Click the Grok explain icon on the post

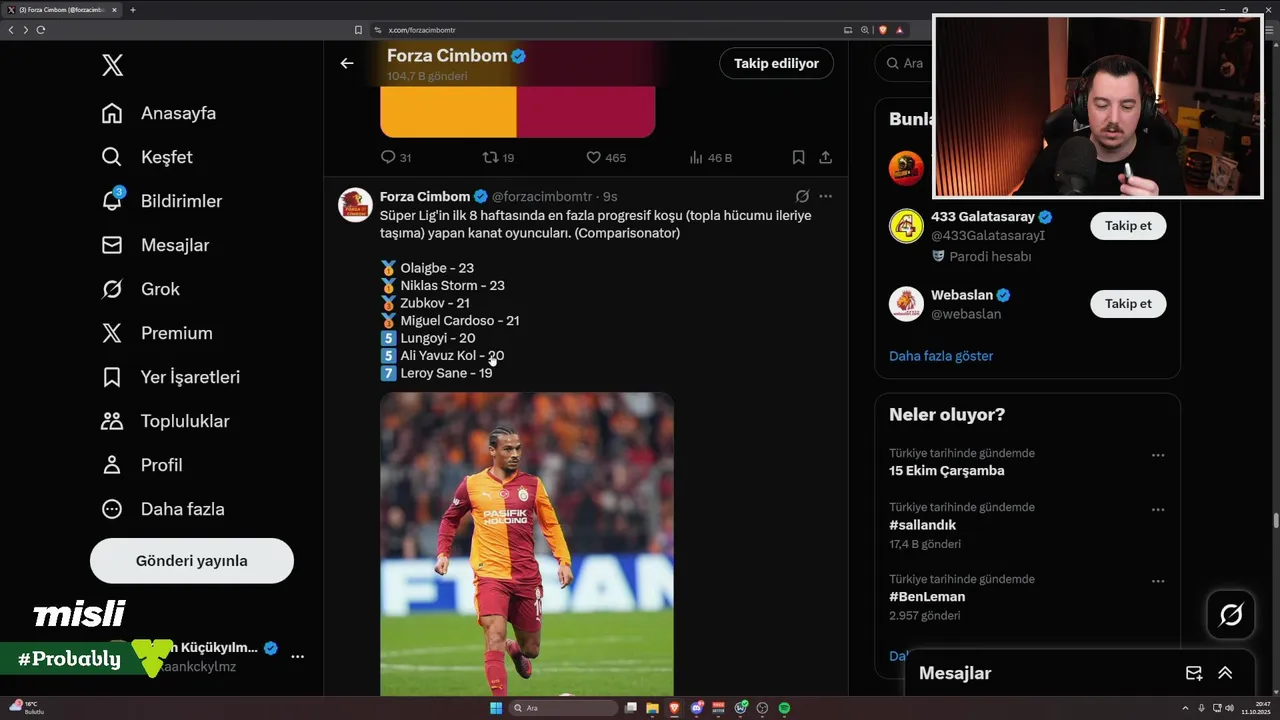pos(802,197)
